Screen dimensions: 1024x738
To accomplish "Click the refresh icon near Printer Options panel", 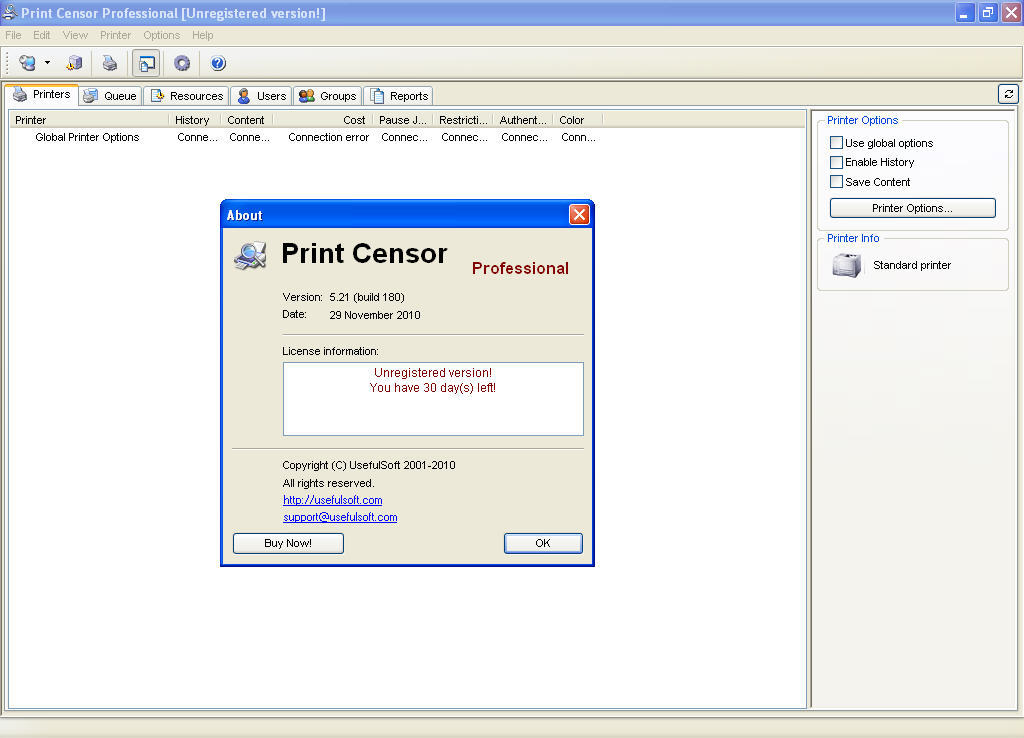I will (1008, 93).
